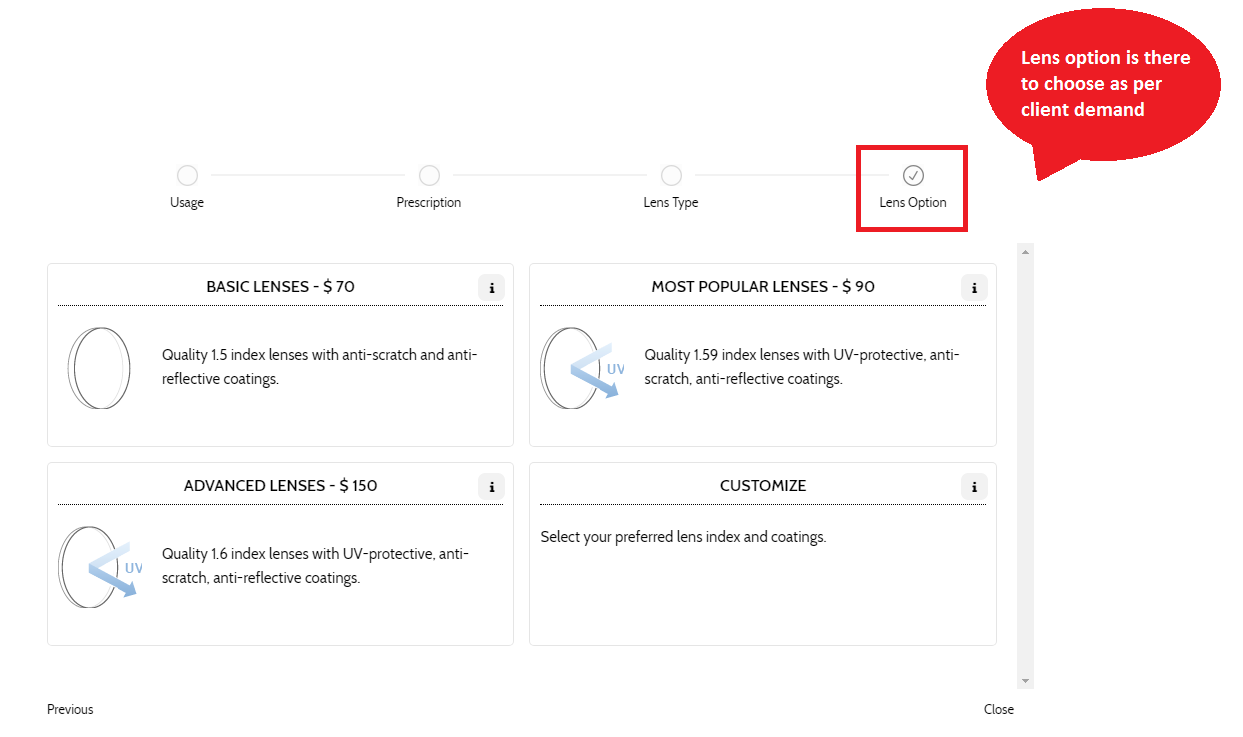1243x737 pixels.
Task: Close the lens selection dialog
Action: pos(999,709)
